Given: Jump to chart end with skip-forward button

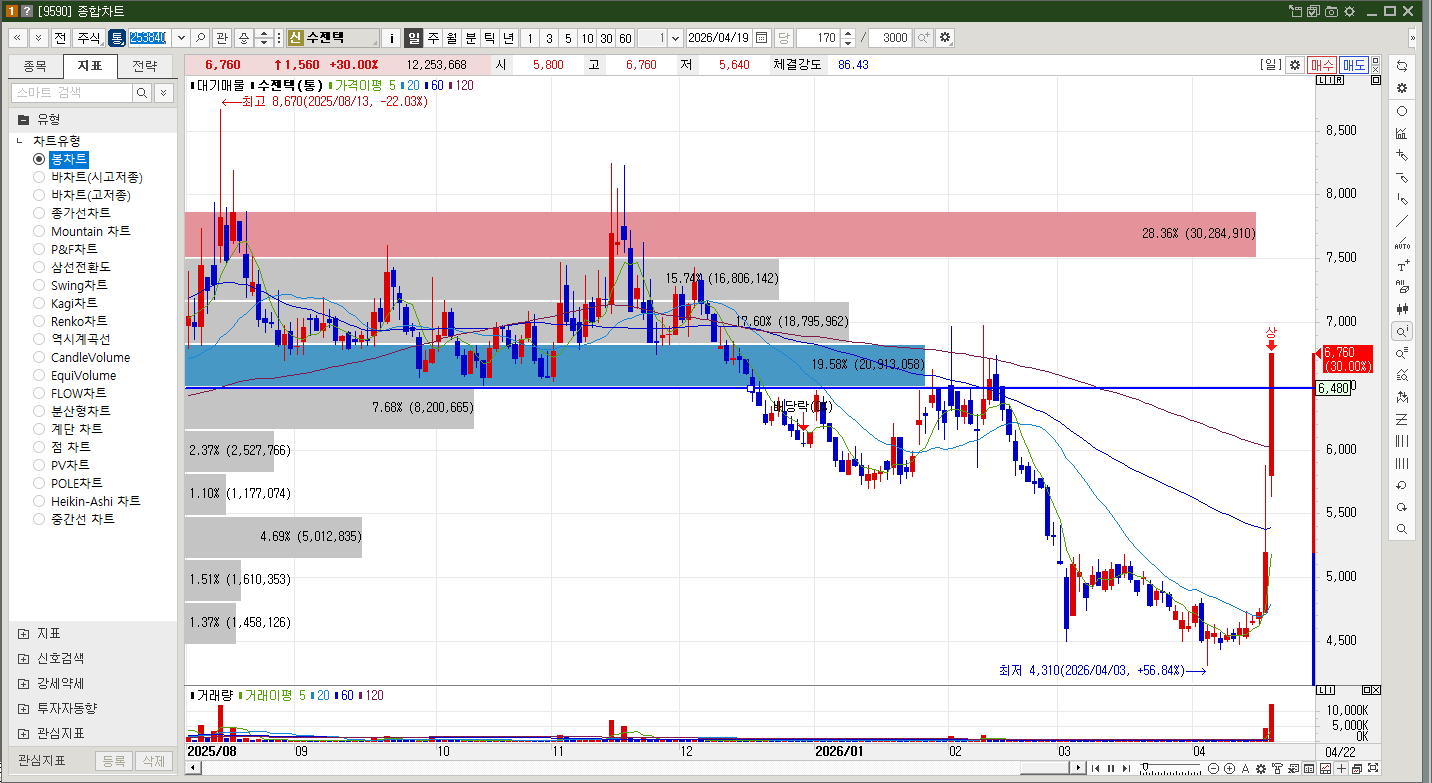Looking at the screenshot, I should 1126,769.
